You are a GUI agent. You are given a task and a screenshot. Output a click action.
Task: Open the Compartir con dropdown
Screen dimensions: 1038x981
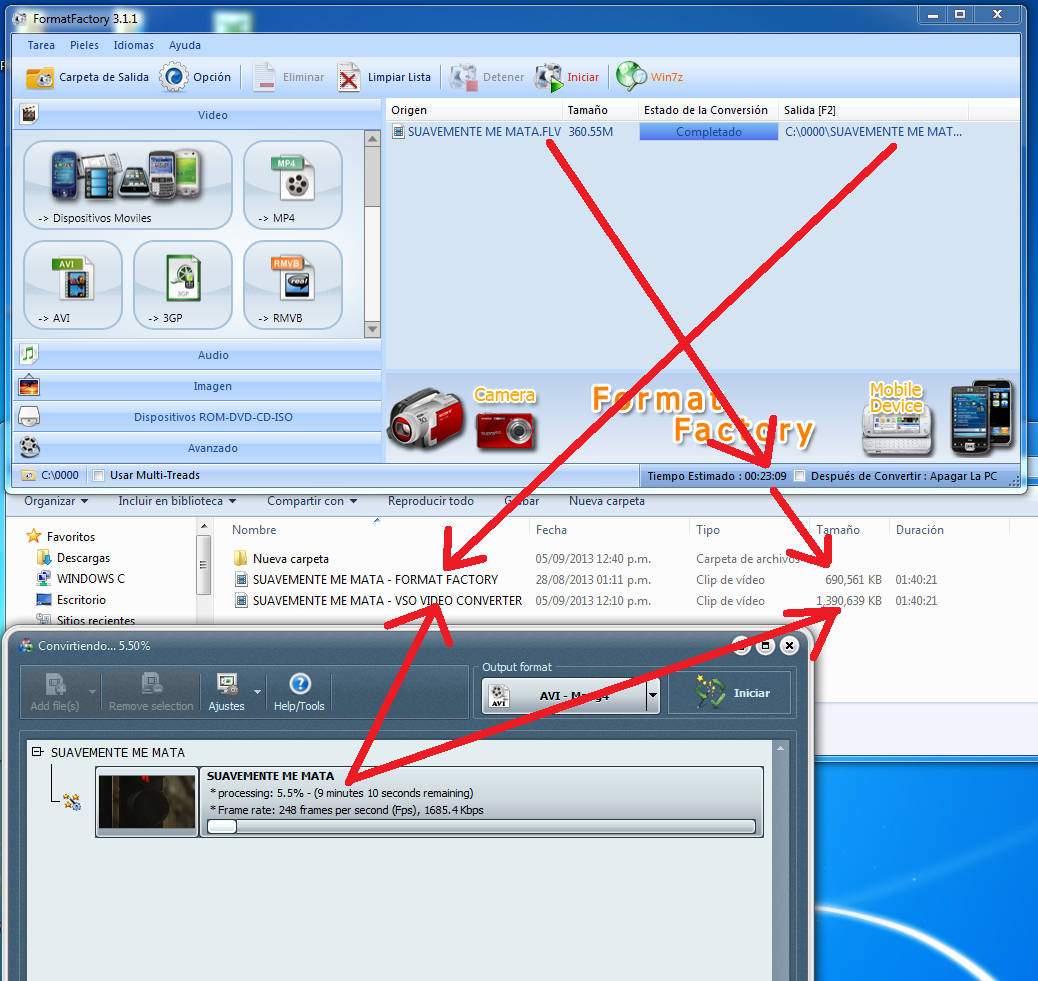(x=312, y=501)
